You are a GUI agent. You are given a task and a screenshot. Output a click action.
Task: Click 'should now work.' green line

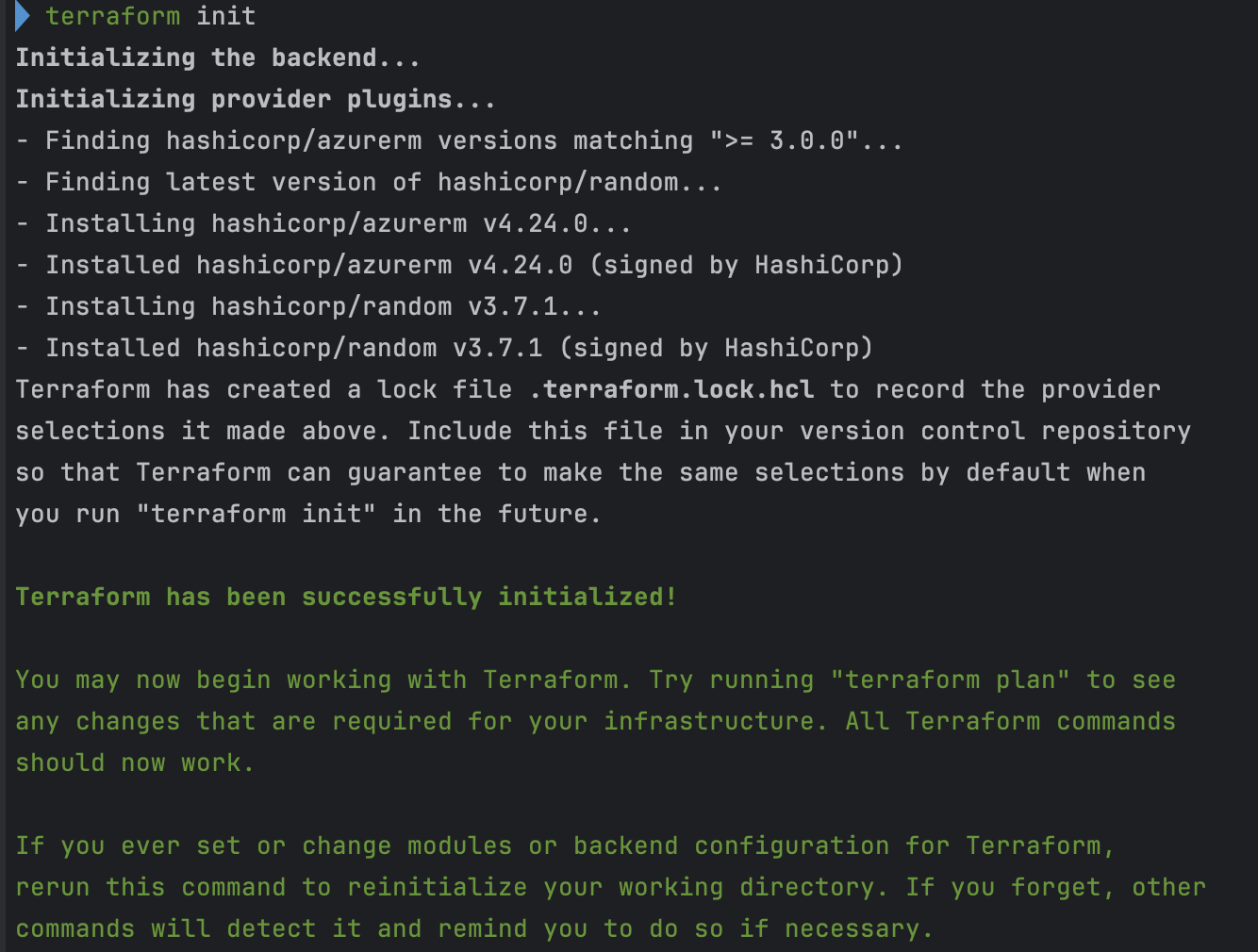[135, 763]
